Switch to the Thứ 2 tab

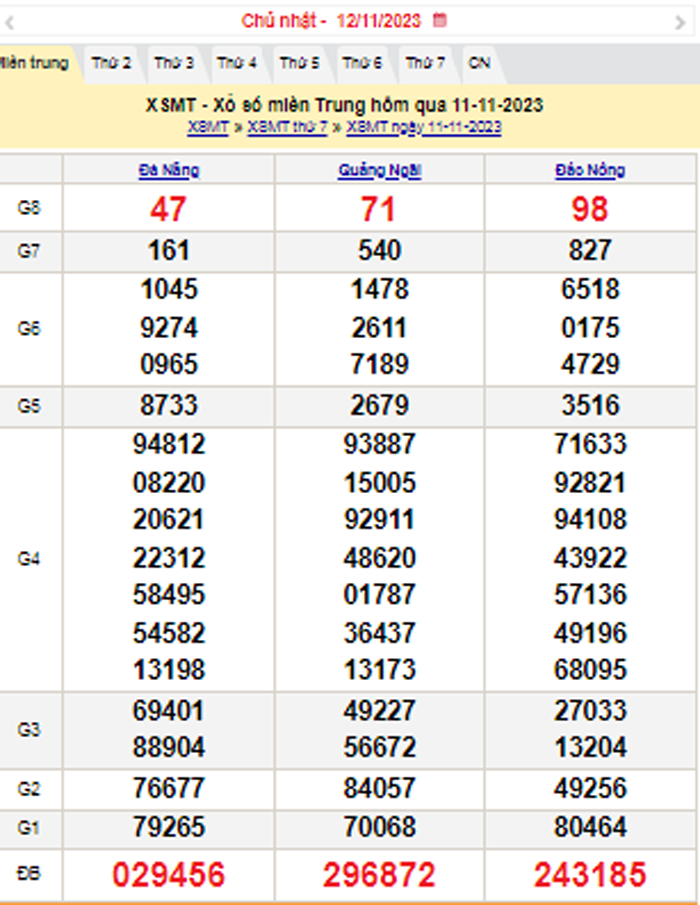click(x=111, y=63)
